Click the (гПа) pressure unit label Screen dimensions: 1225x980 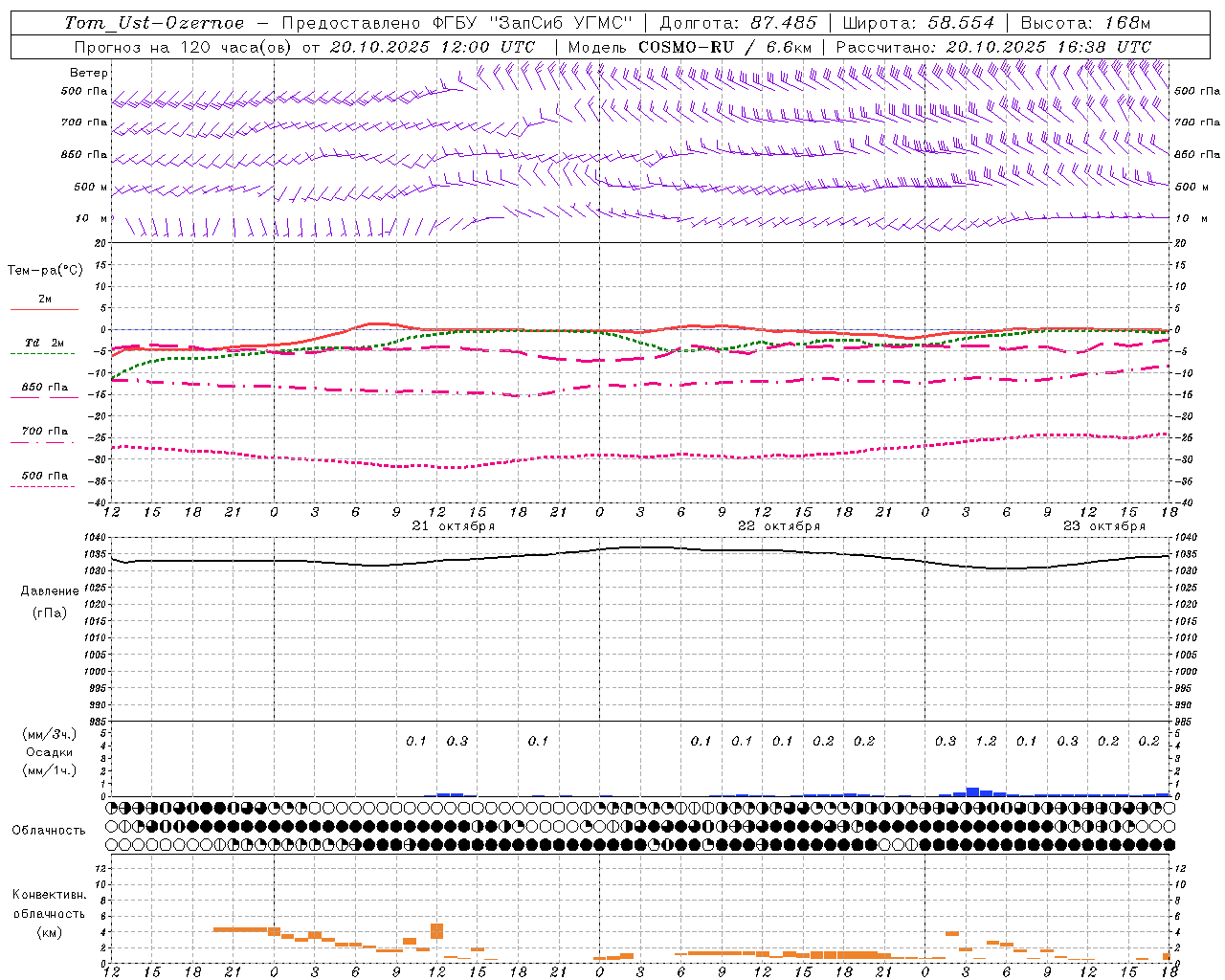point(50,613)
